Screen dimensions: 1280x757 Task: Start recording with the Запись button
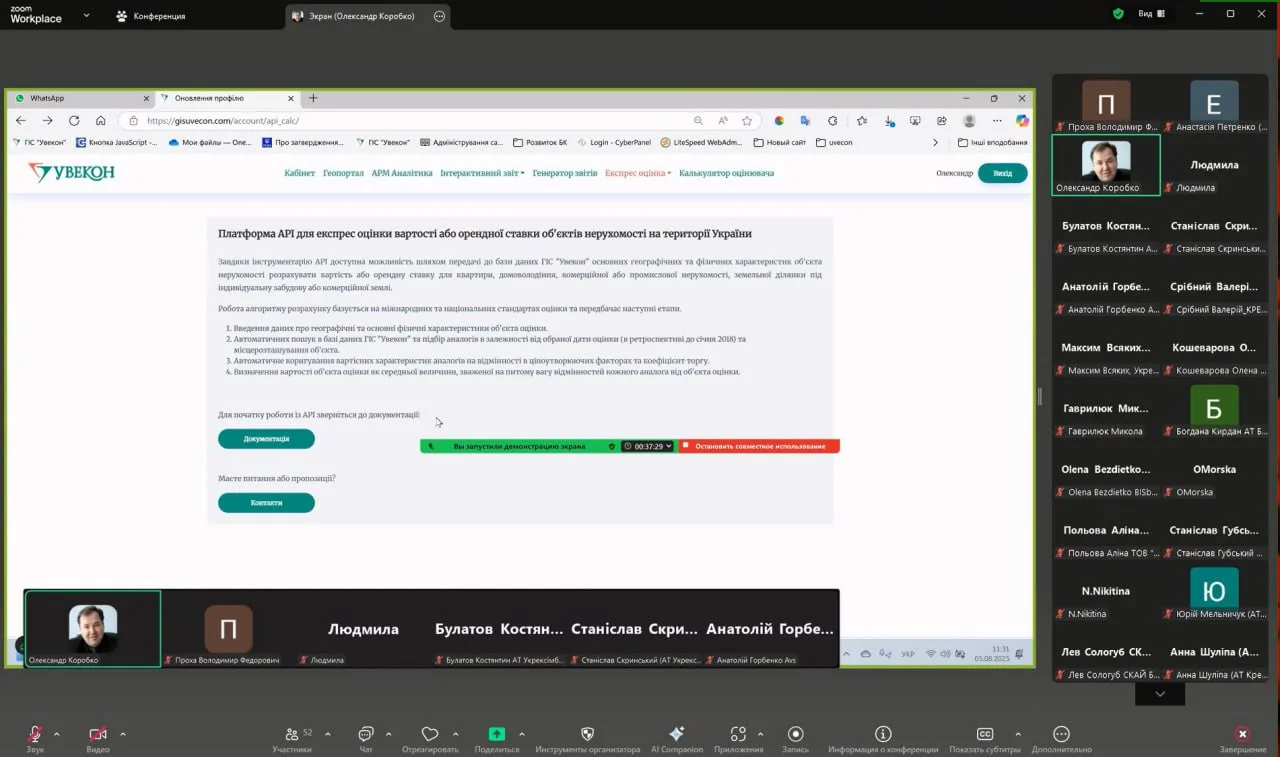coord(795,734)
